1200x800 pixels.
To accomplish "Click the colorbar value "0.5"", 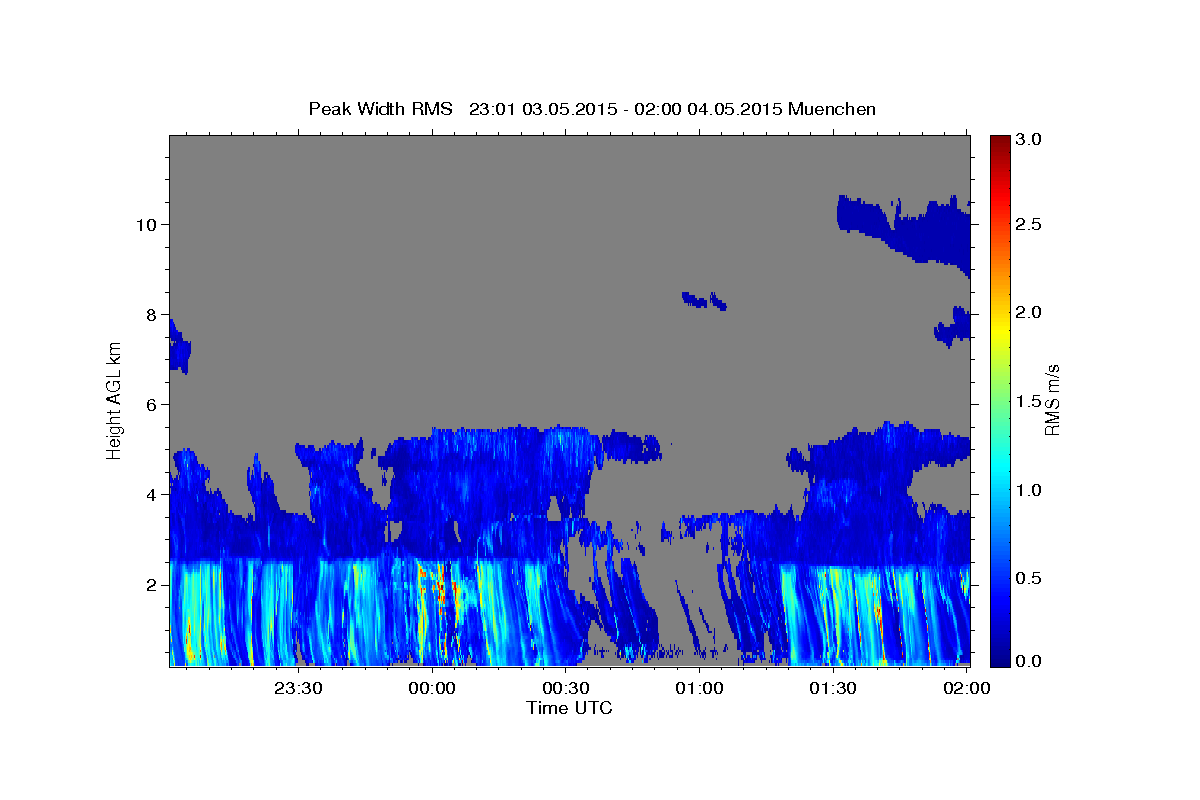I will point(1029,578).
